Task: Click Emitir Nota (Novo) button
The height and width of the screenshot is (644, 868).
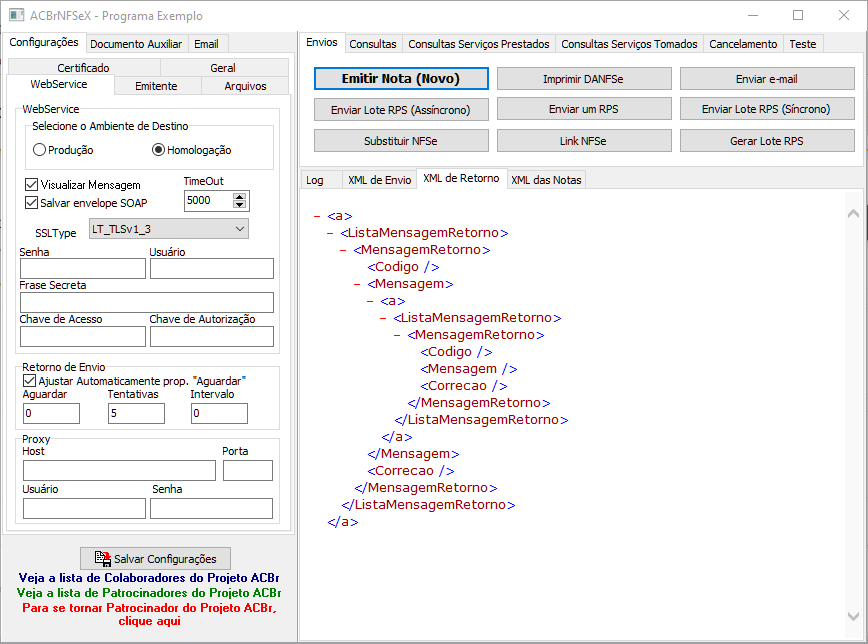Action: tap(401, 79)
